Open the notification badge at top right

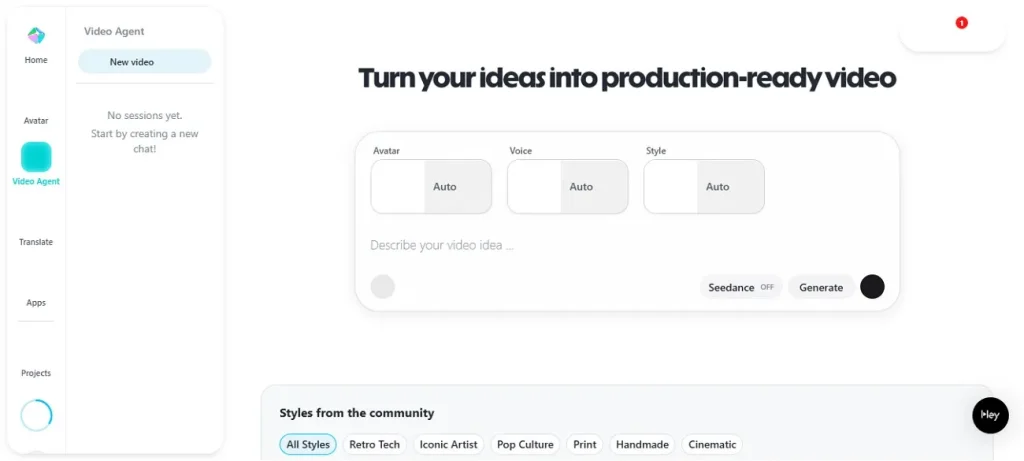961,23
